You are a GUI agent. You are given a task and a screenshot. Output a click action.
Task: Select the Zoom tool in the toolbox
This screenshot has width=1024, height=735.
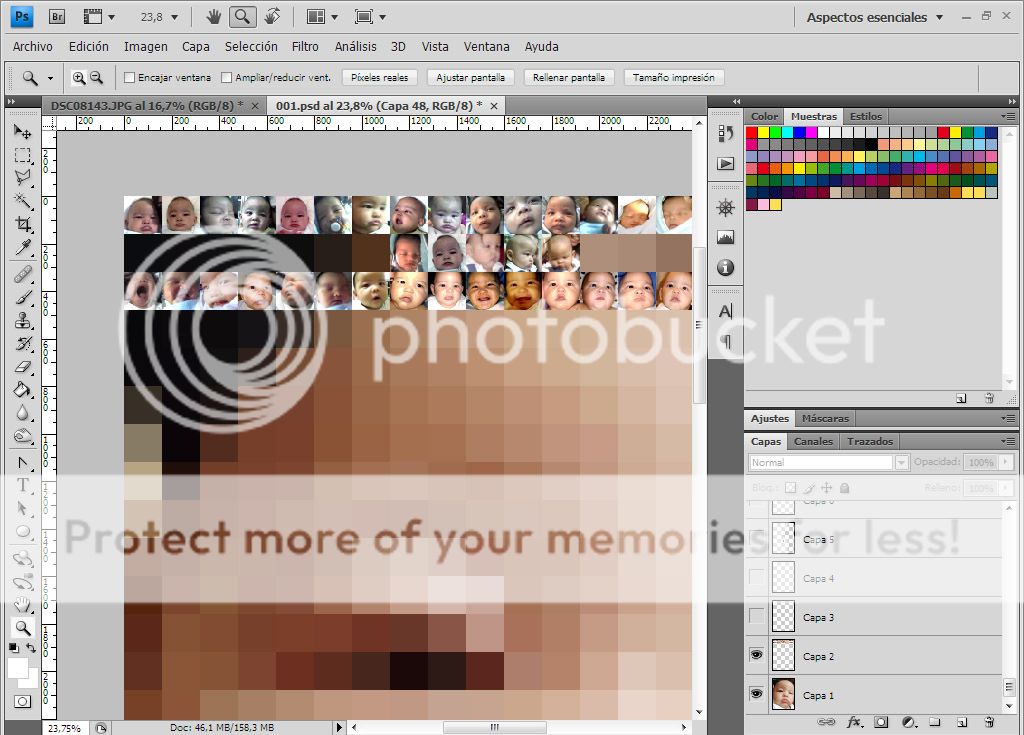click(x=22, y=628)
